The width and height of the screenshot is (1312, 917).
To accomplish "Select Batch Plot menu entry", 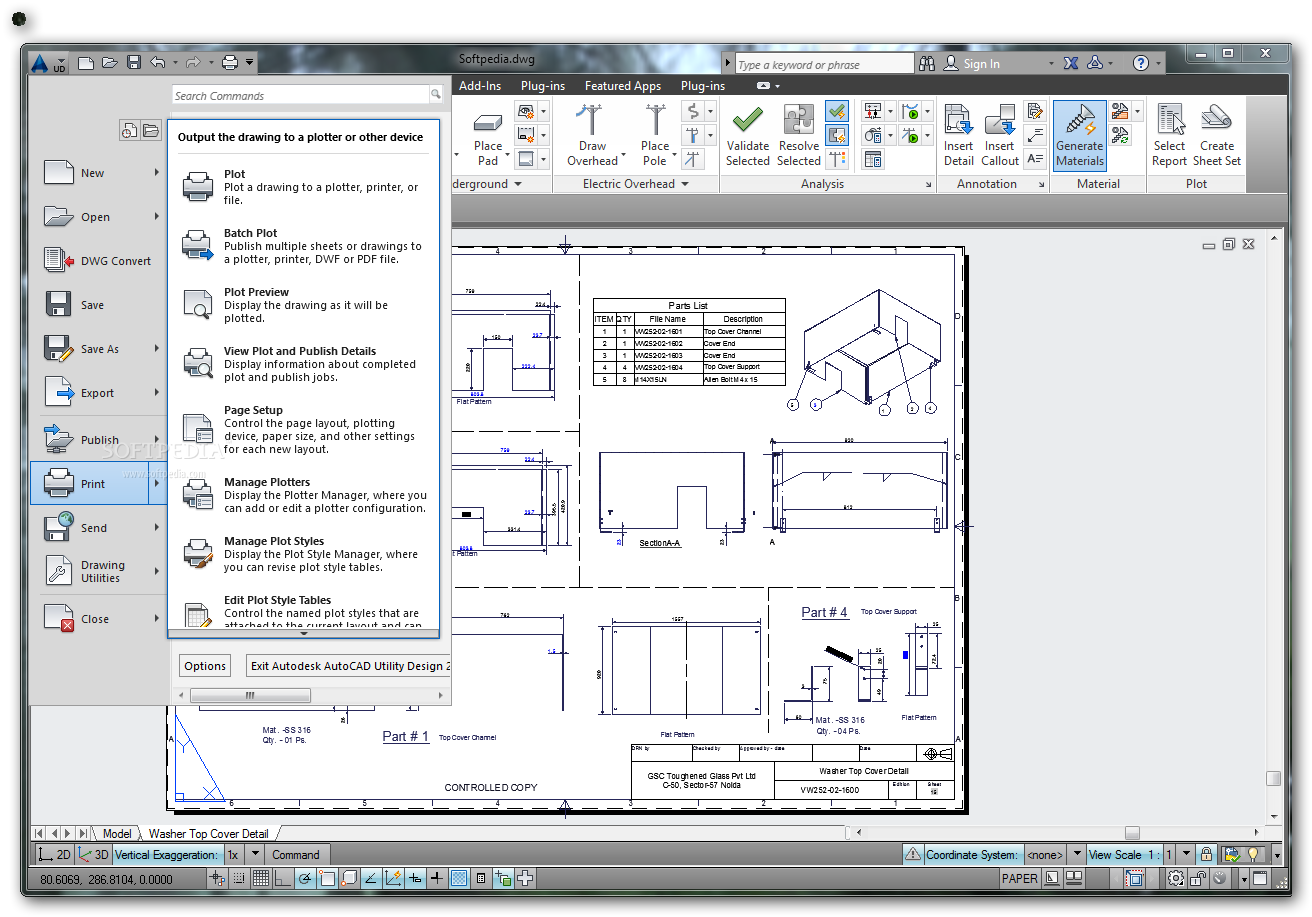I will point(304,246).
